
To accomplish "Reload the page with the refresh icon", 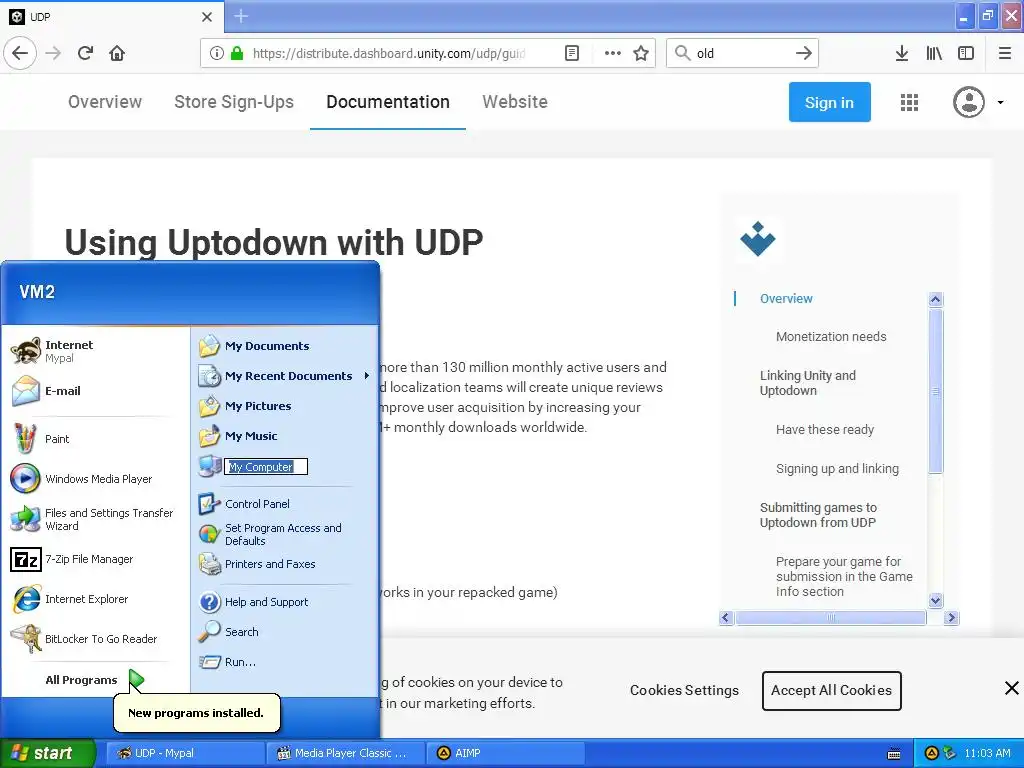I will point(85,53).
